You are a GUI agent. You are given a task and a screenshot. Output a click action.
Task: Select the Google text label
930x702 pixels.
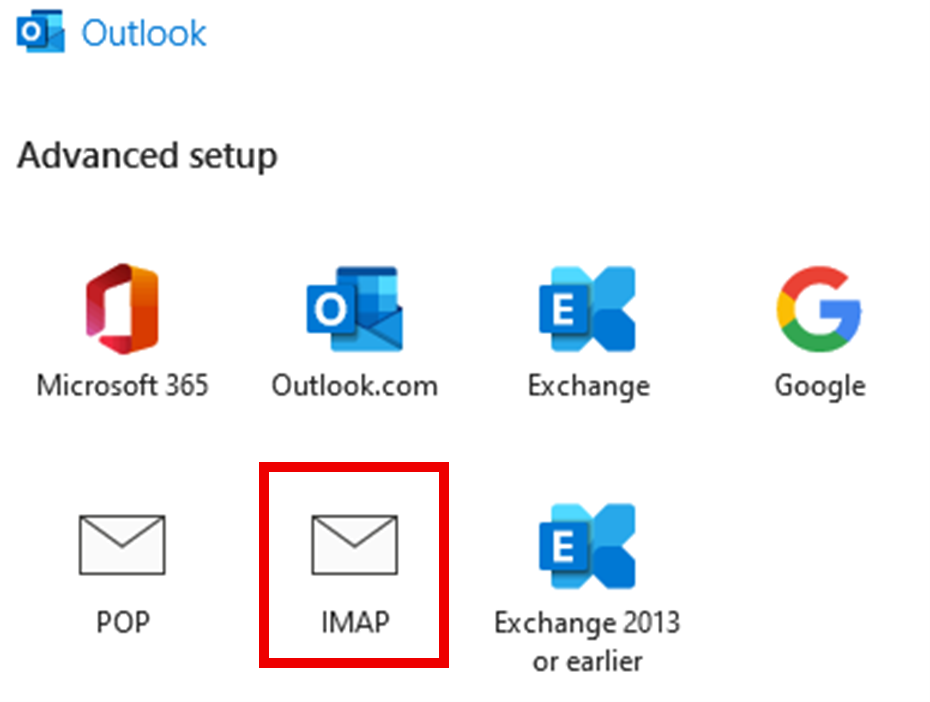pyautogui.click(x=820, y=387)
